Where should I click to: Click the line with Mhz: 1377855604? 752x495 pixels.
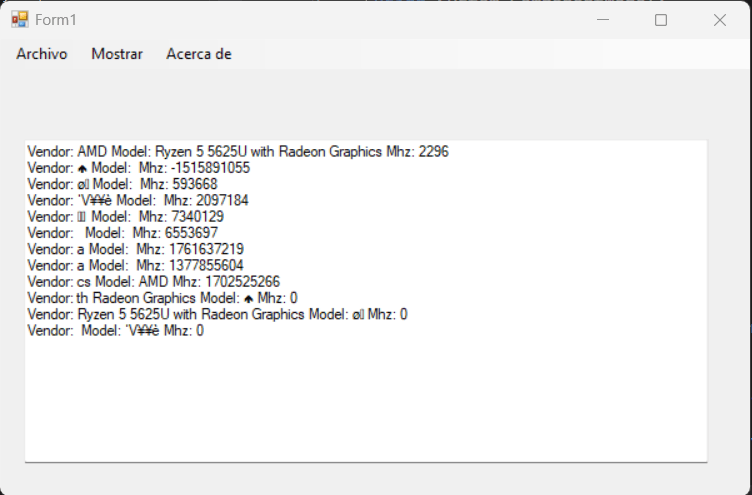point(136,266)
